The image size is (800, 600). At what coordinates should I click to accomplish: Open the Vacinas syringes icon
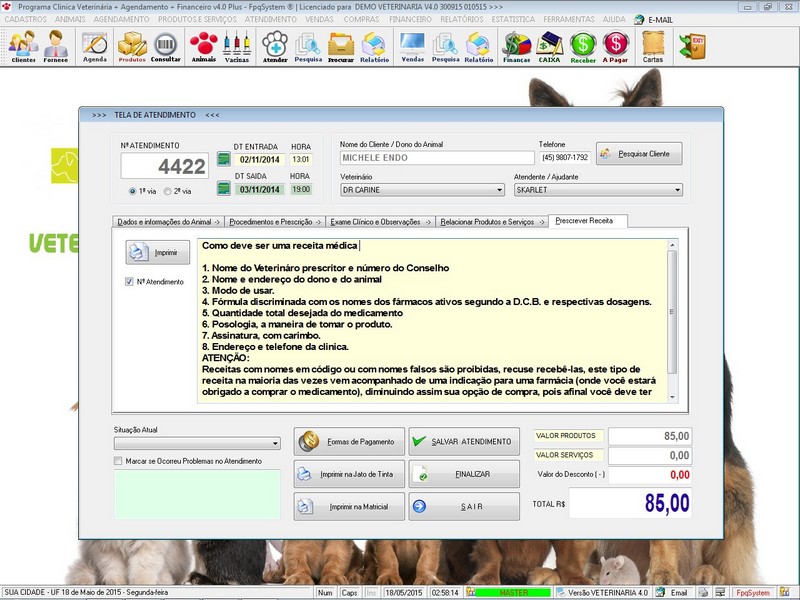[237, 46]
